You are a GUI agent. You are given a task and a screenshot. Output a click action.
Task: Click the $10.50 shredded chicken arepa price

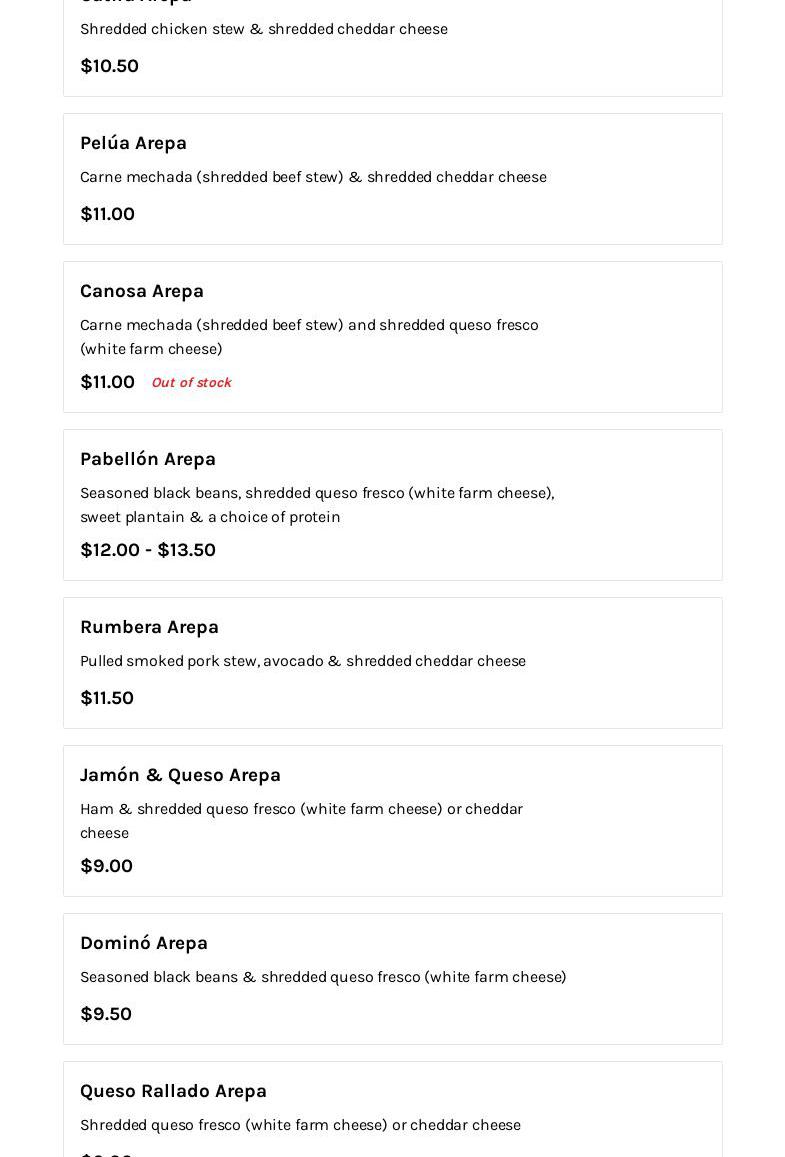click(x=109, y=66)
